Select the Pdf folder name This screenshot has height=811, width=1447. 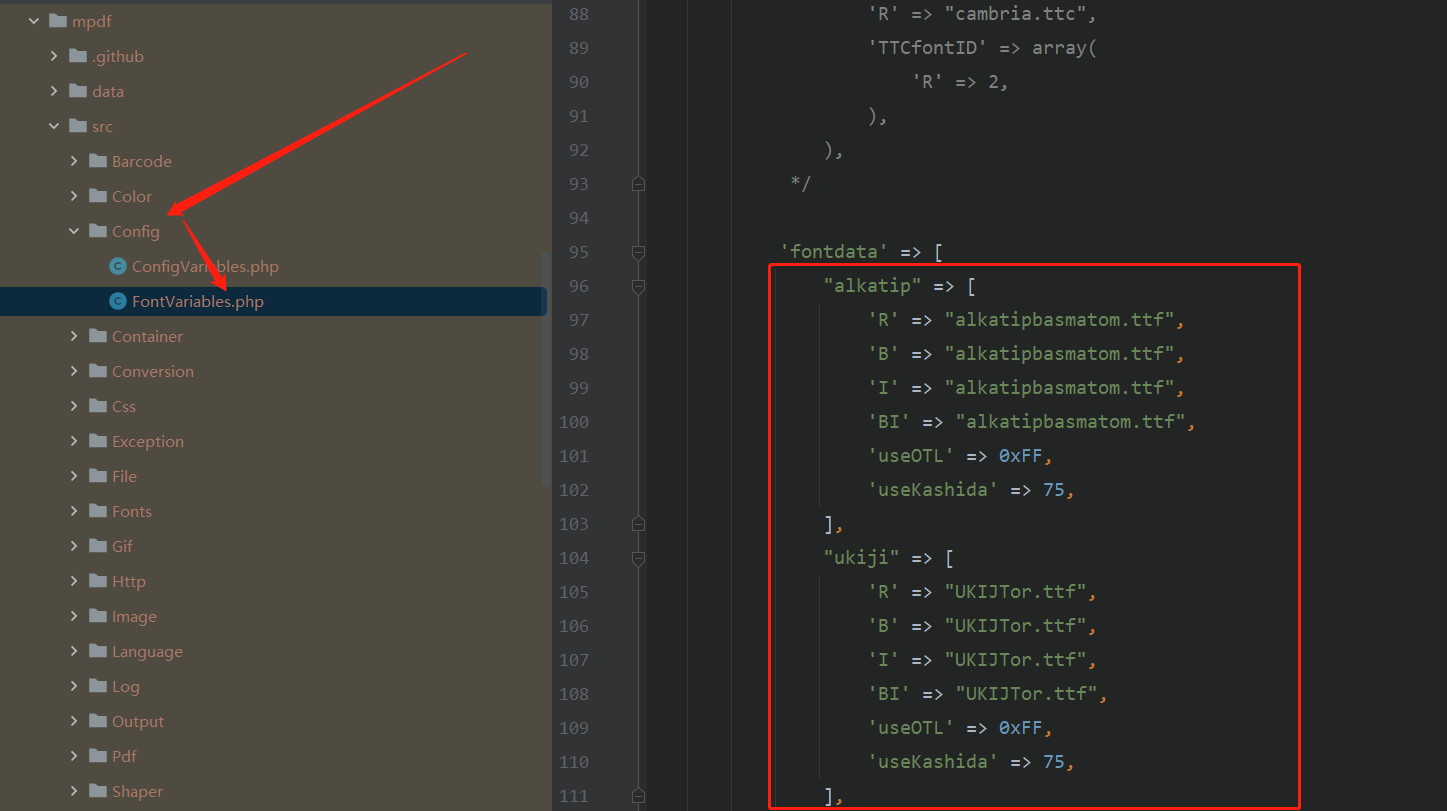pyautogui.click(x=124, y=757)
